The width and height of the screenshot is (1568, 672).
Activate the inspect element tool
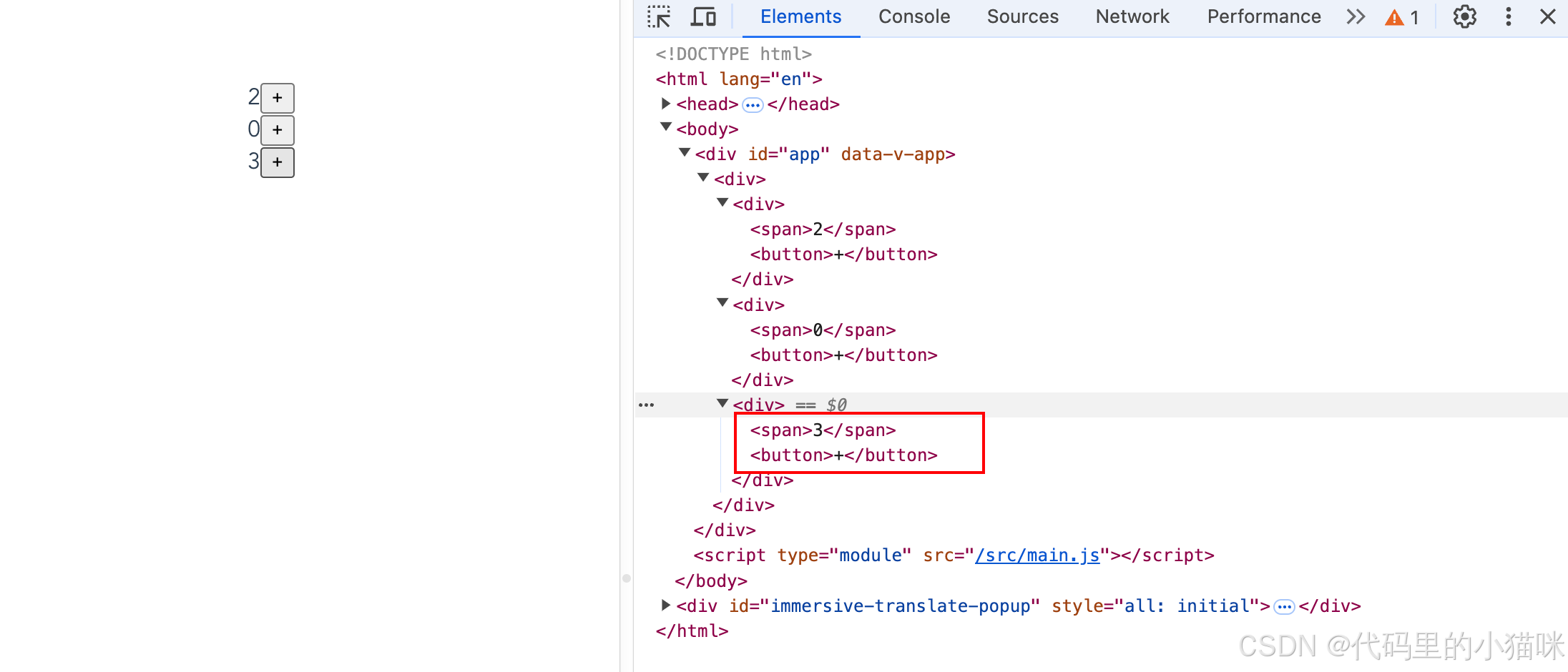tap(658, 16)
